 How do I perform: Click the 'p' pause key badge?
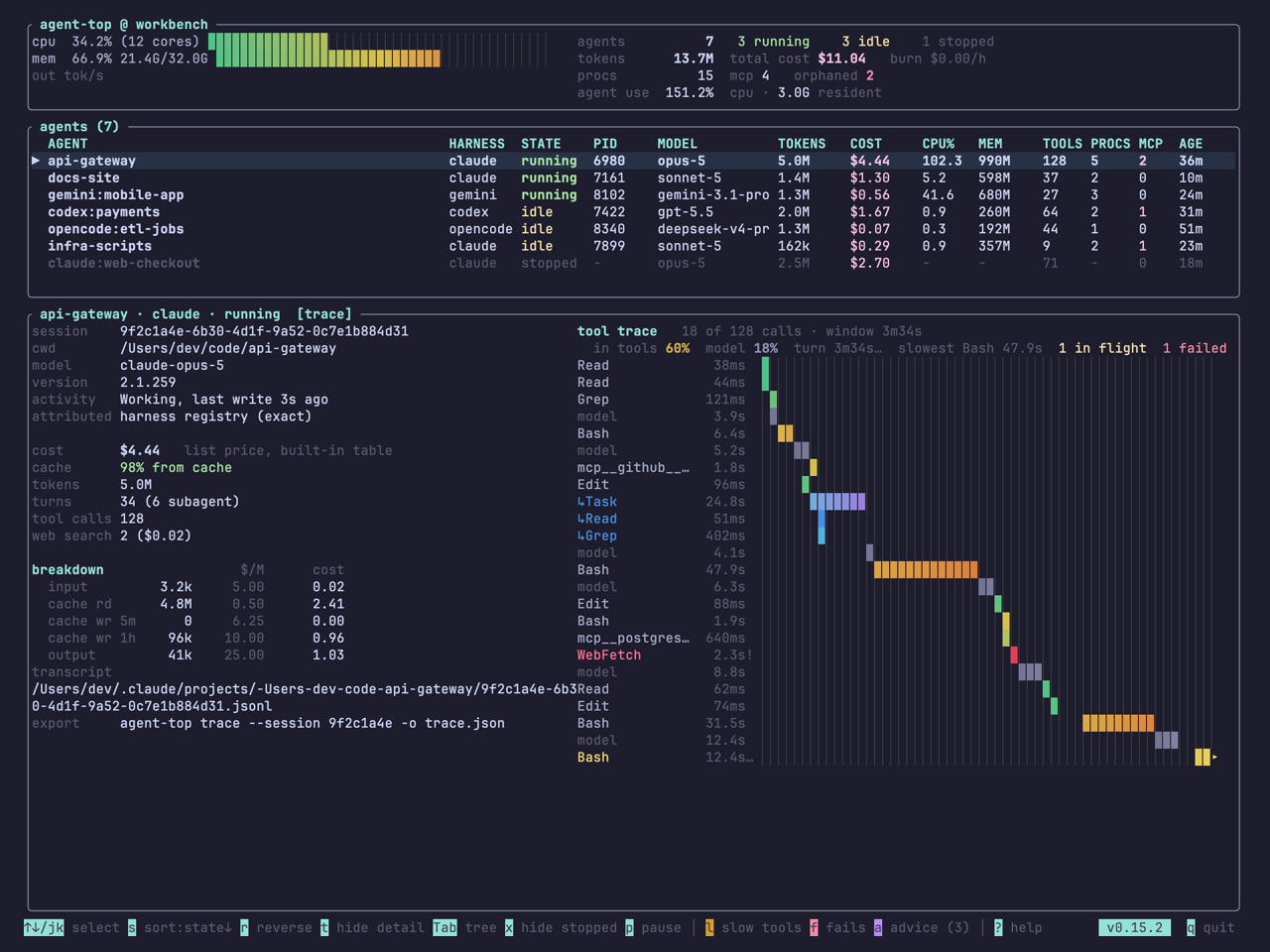(x=629, y=928)
